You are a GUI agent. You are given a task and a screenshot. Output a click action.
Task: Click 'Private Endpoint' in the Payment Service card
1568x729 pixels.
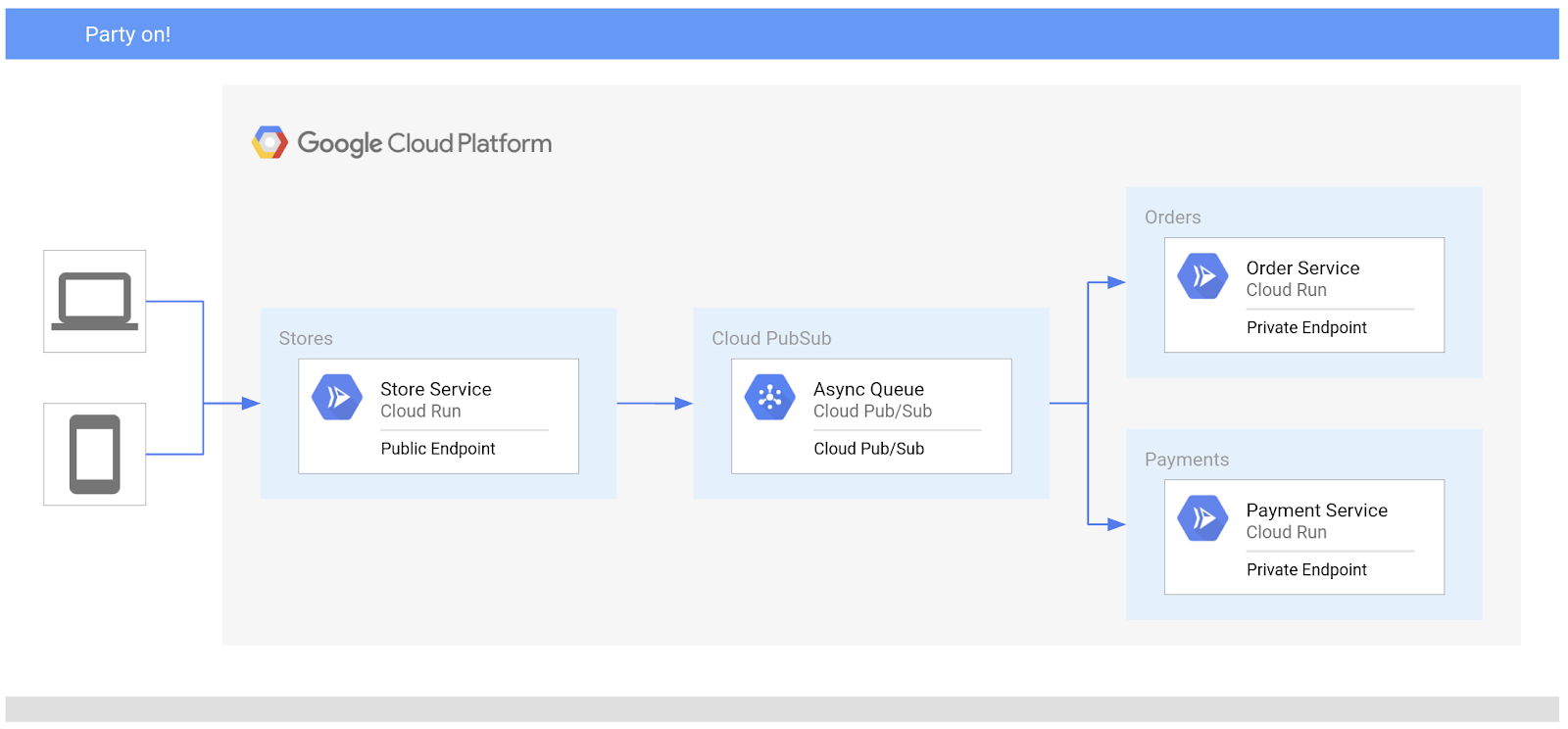pyautogui.click(x=1307, y=570)
